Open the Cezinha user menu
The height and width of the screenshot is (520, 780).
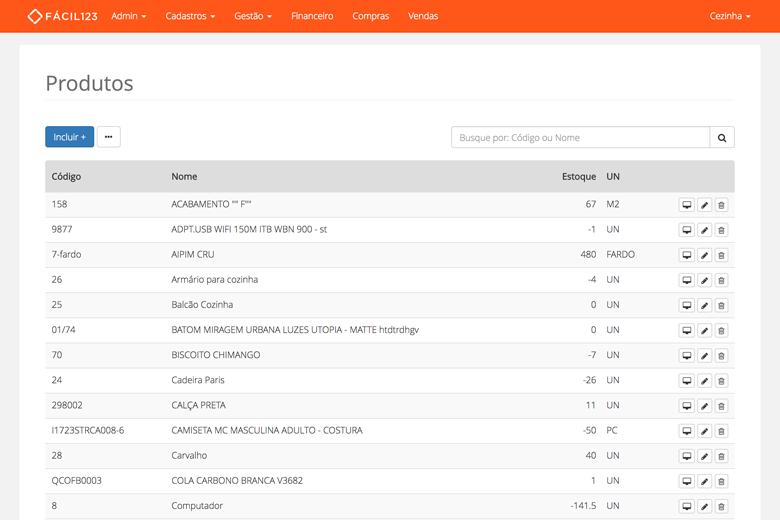[730, 16]
